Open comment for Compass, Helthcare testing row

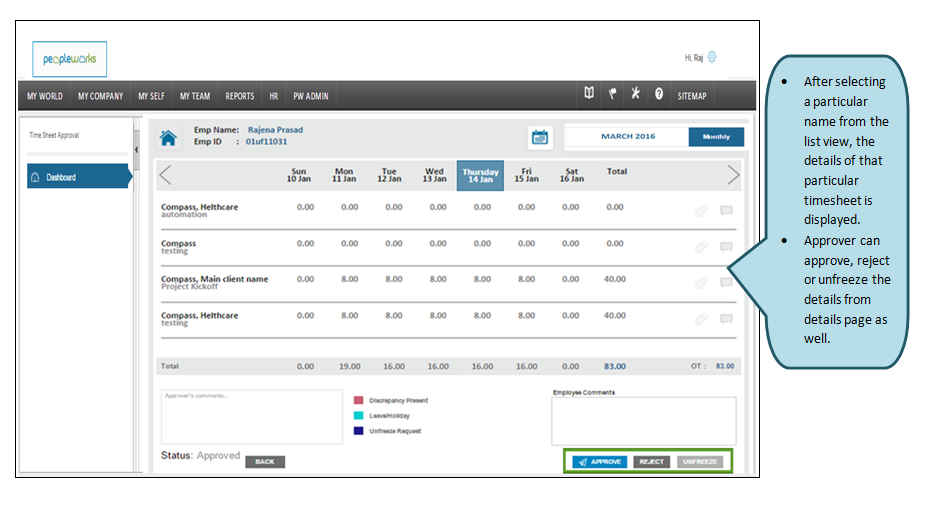726,319
